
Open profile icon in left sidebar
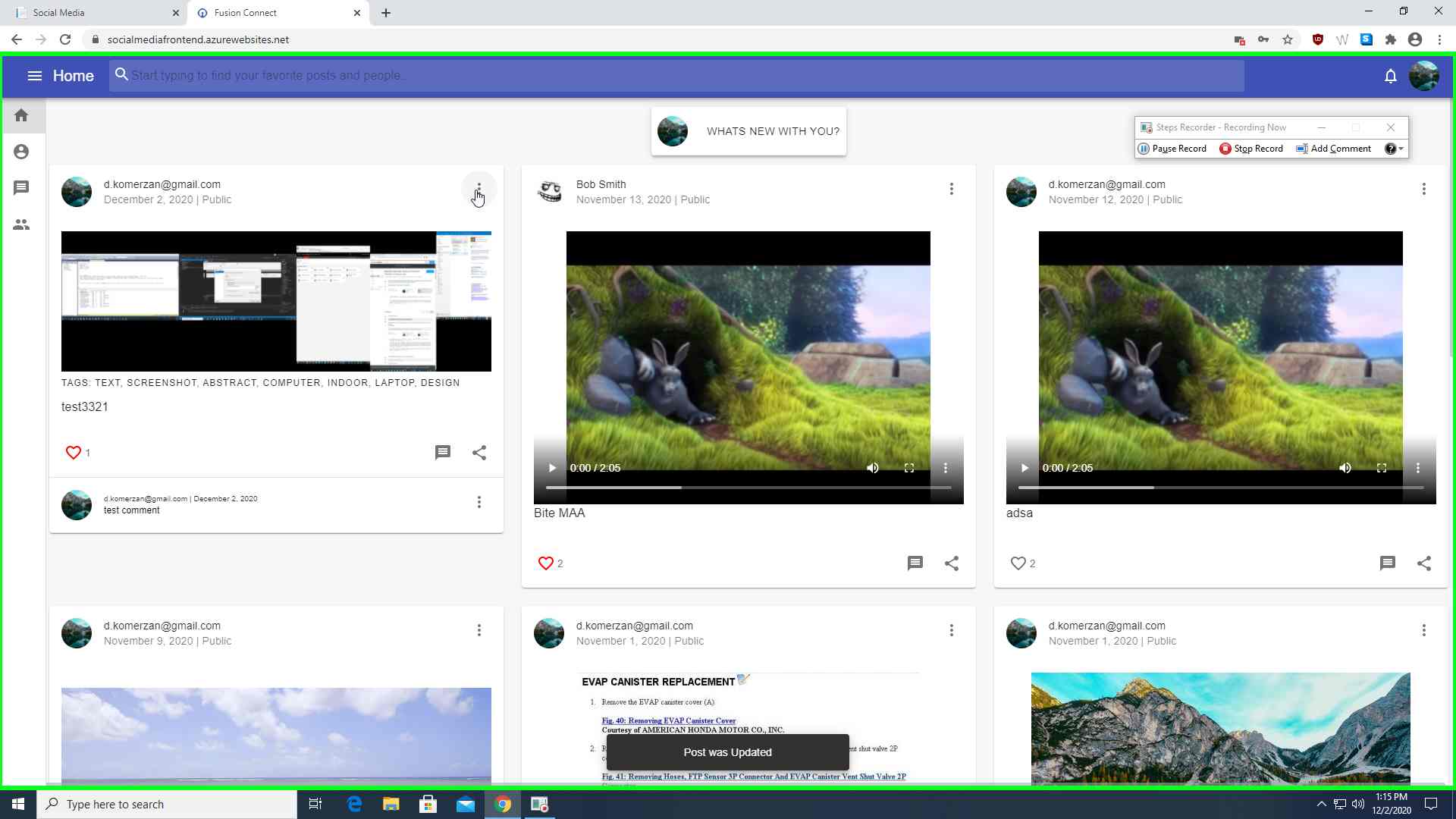point(21,152)
